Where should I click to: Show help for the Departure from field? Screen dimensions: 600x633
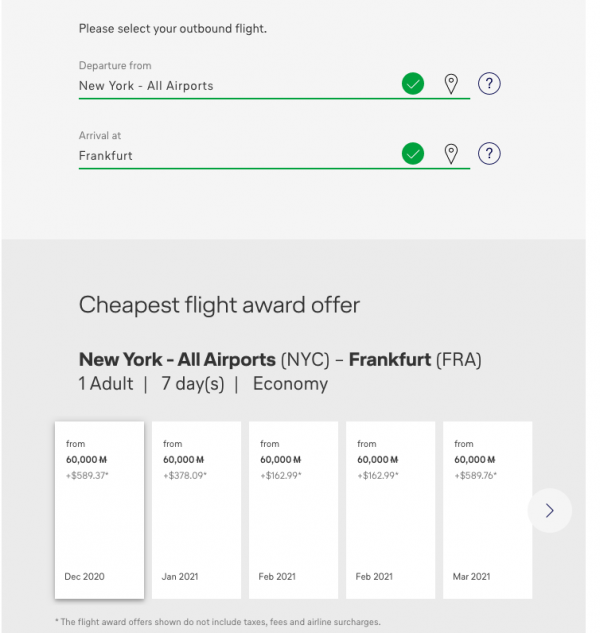[x=488, y=84]
